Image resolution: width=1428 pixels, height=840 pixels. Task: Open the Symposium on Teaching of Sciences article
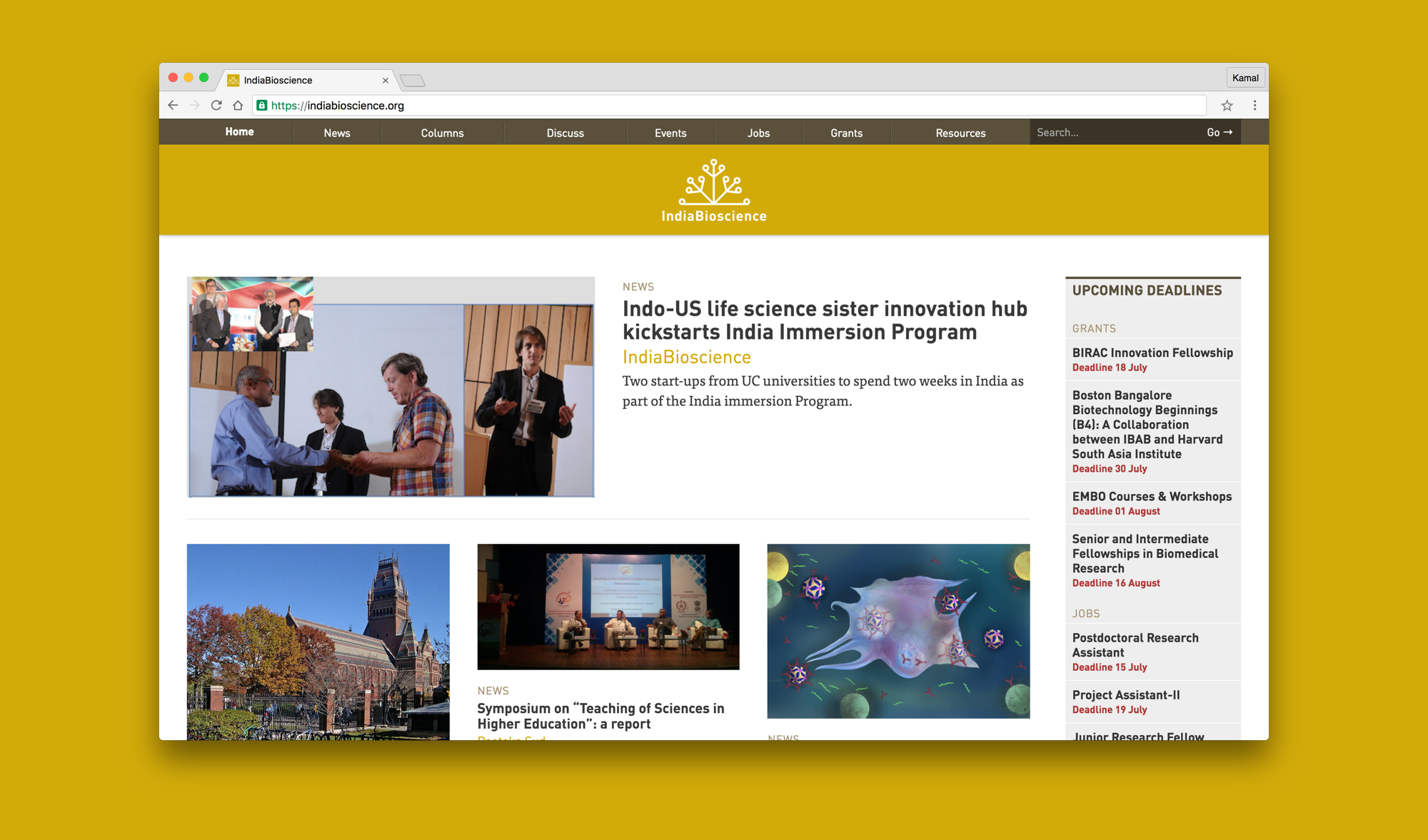point(600,716)
